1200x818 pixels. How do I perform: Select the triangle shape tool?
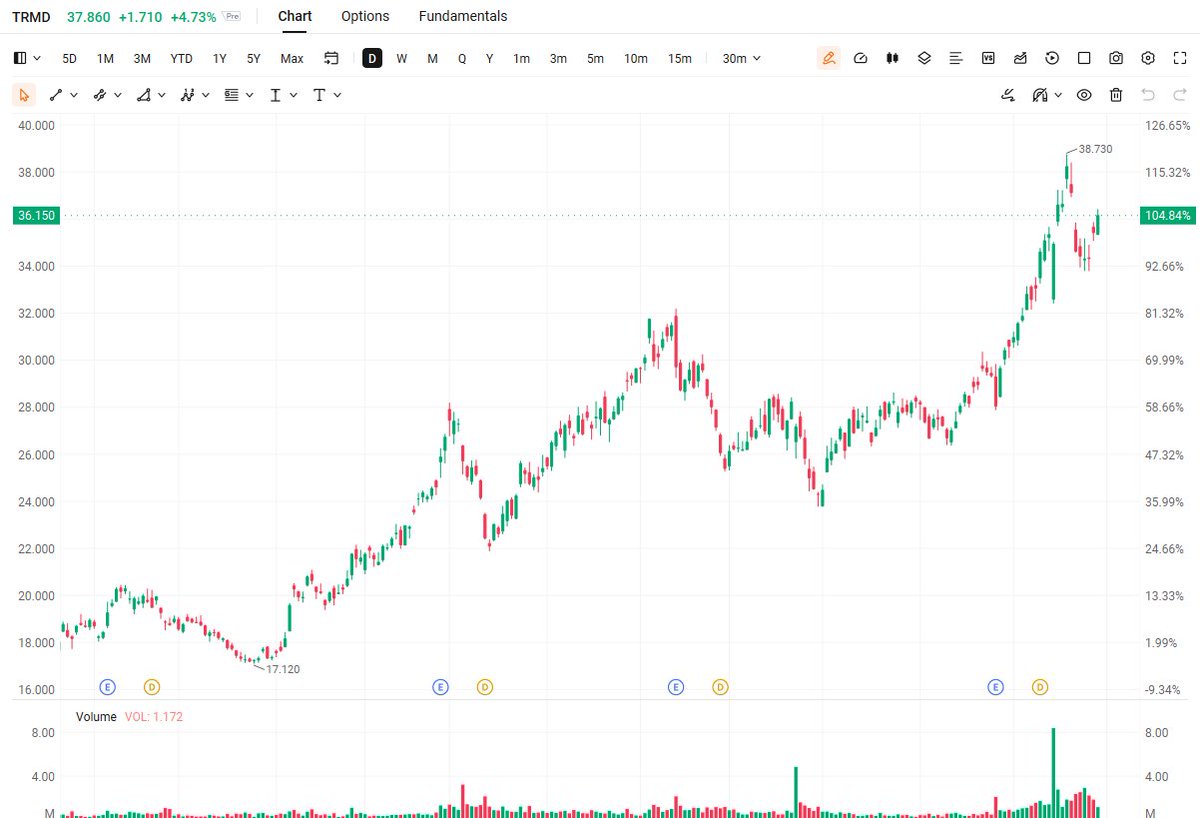click(x=144, y=95)
